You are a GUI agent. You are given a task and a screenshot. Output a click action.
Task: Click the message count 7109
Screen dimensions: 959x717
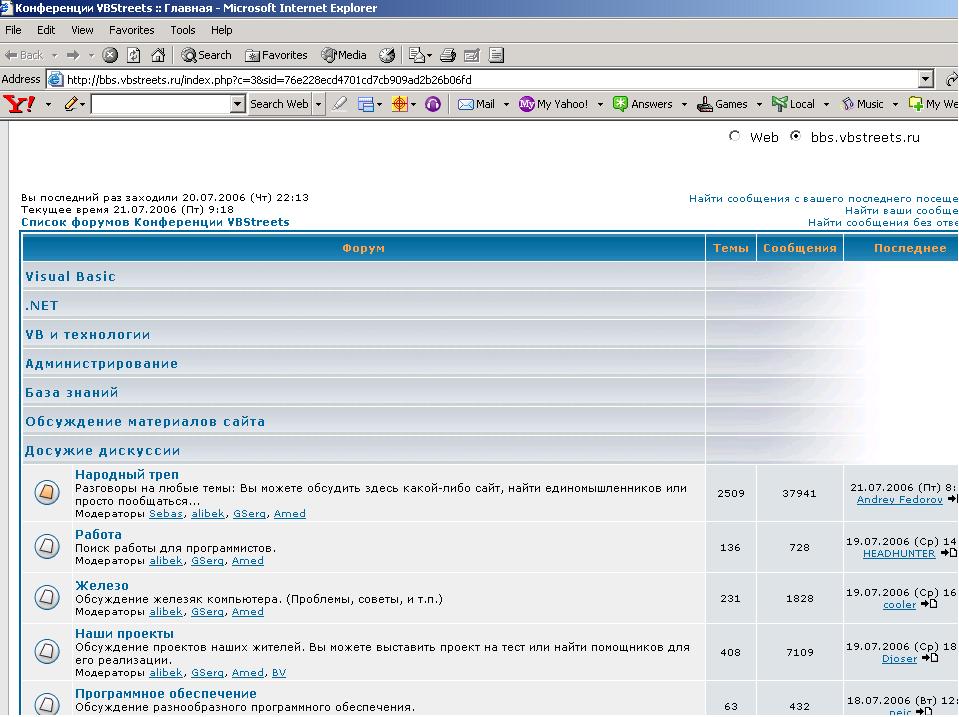coord(800,652)
